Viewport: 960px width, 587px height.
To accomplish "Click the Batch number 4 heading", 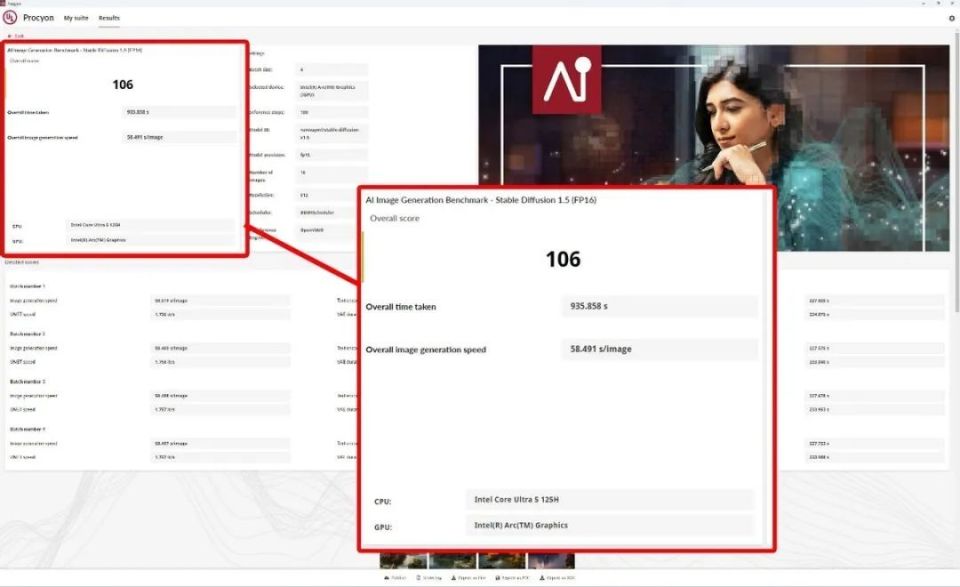I will click(x=27, y=430).
